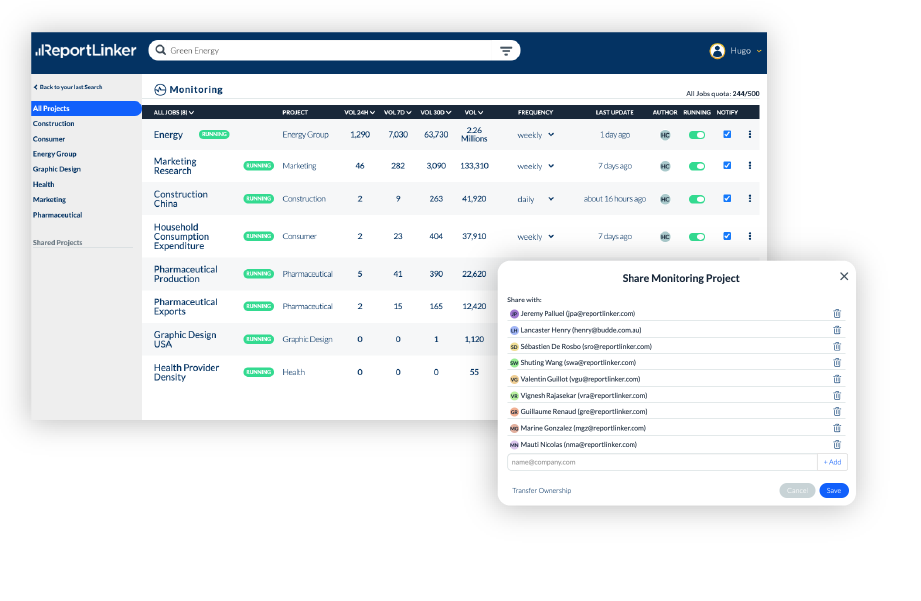The height and width of the screenshot is (601, 921).
Task: Click the ReportLinker logo
Action: 86,51
